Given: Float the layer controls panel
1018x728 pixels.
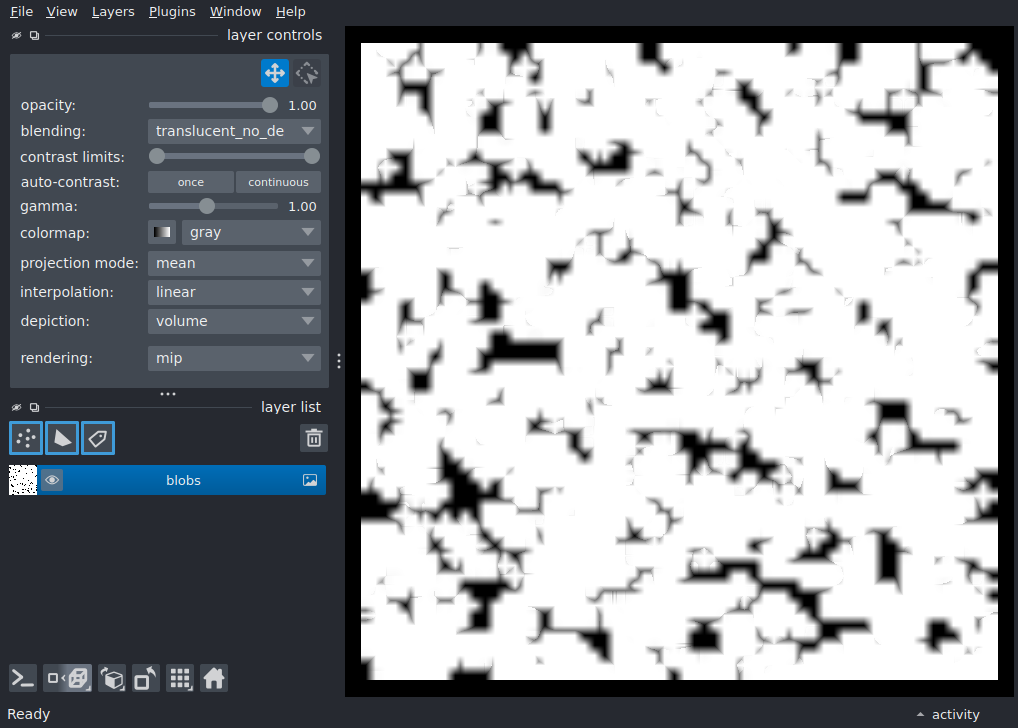Looking at the screenshot, I should 34,36.
